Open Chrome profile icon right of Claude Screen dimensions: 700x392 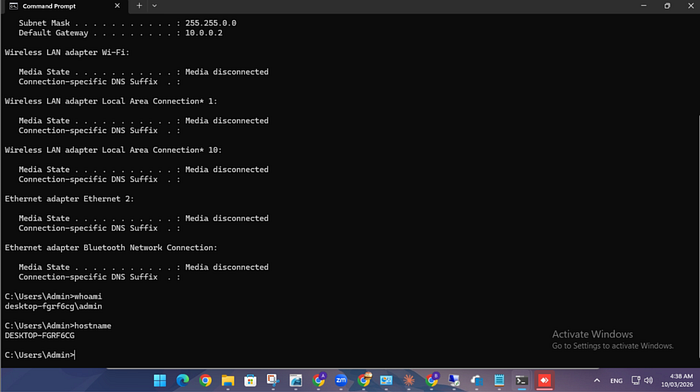pos(432,380)
